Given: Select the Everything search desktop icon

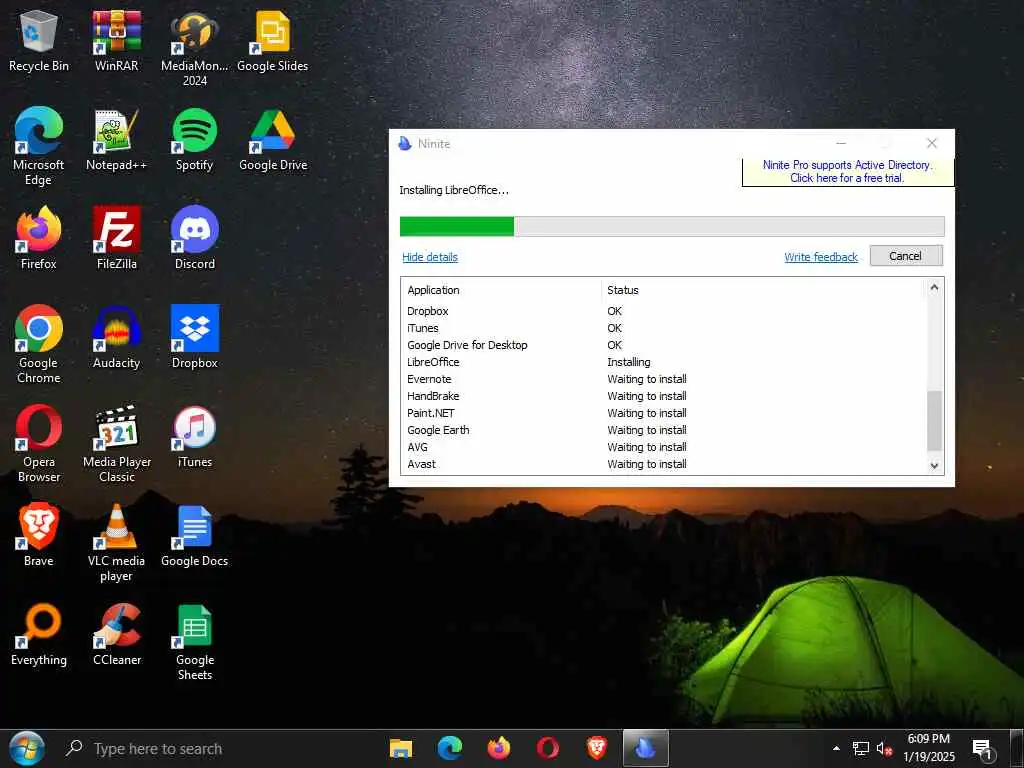Looking at the screenshot, I should pyautogui.click(x=39, y=635).
